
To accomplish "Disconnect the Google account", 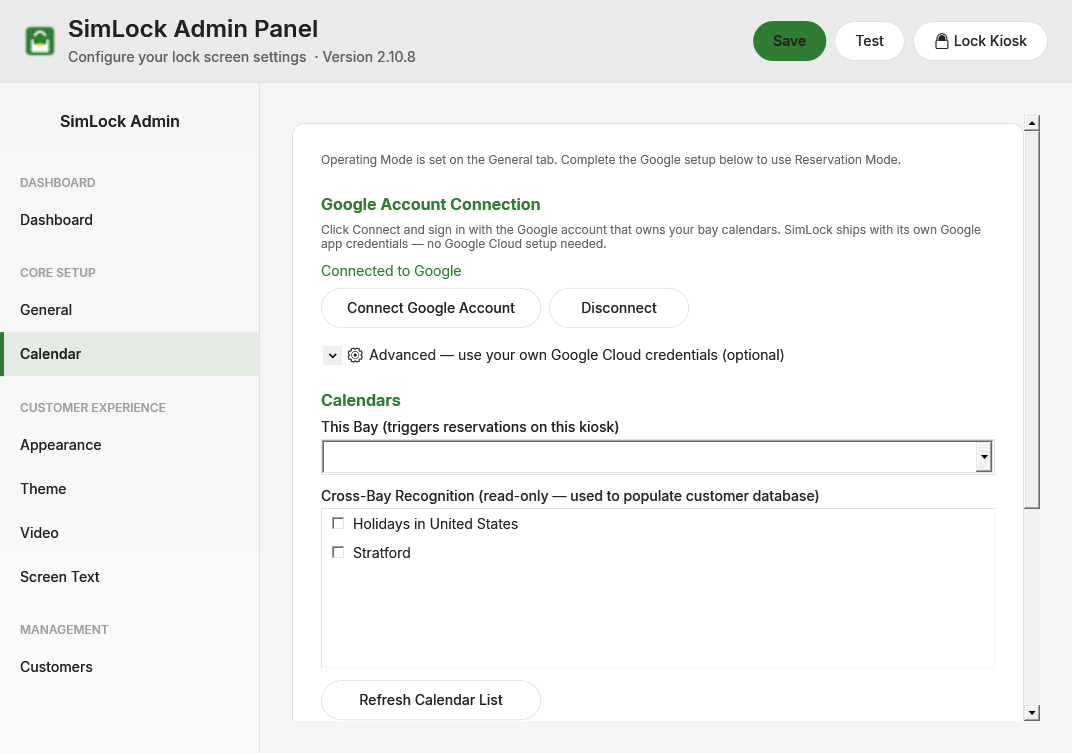I will [618, 308].
